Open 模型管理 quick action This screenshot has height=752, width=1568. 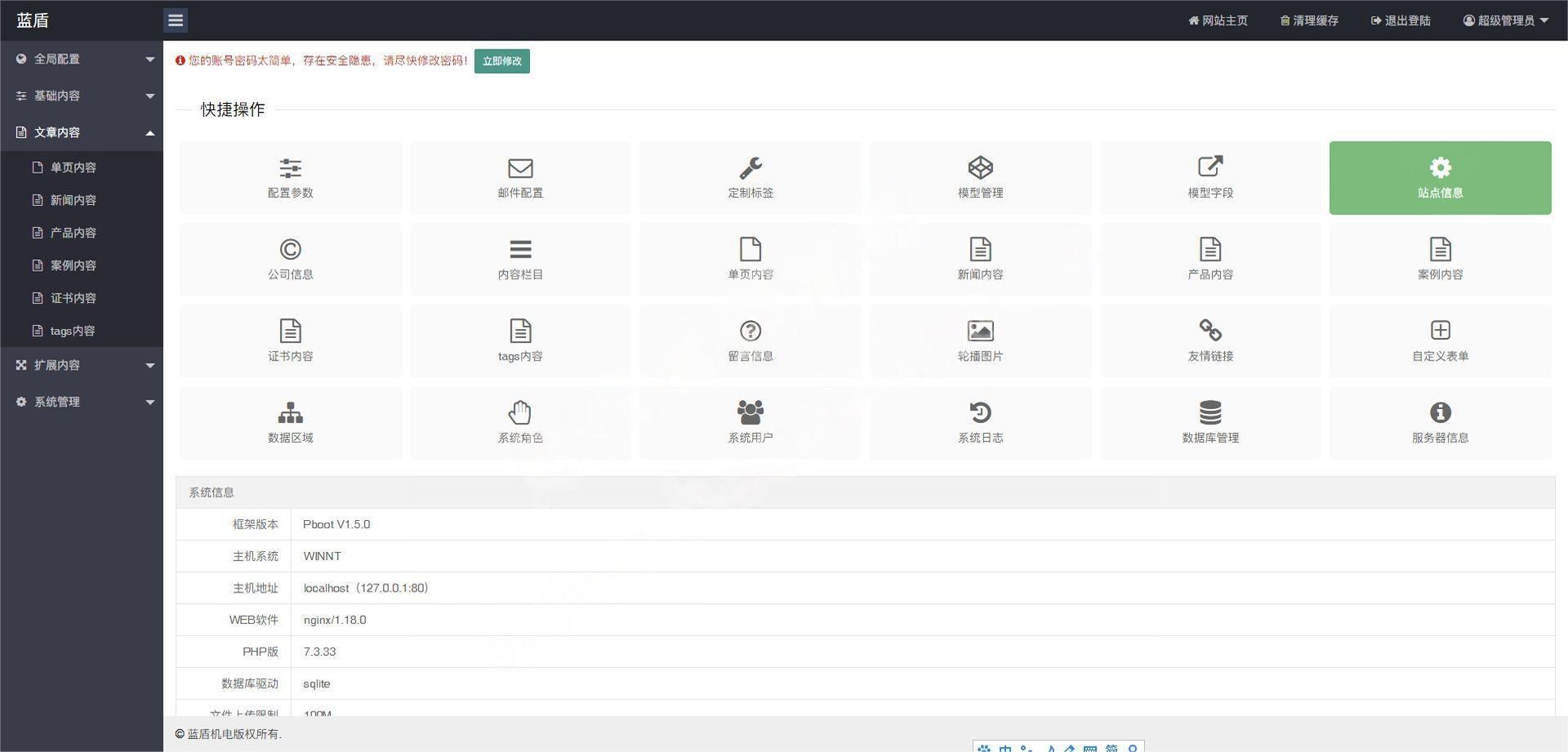coord(980,178)
